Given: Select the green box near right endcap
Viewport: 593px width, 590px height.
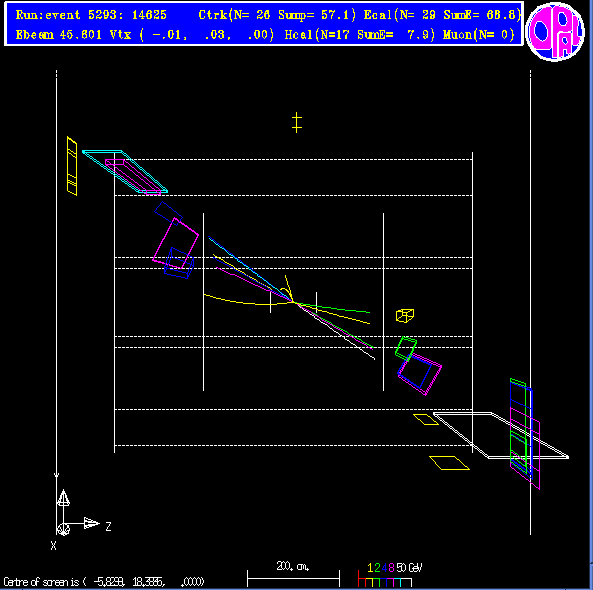Looking at the screenshot, I should (x=406, y=348).
